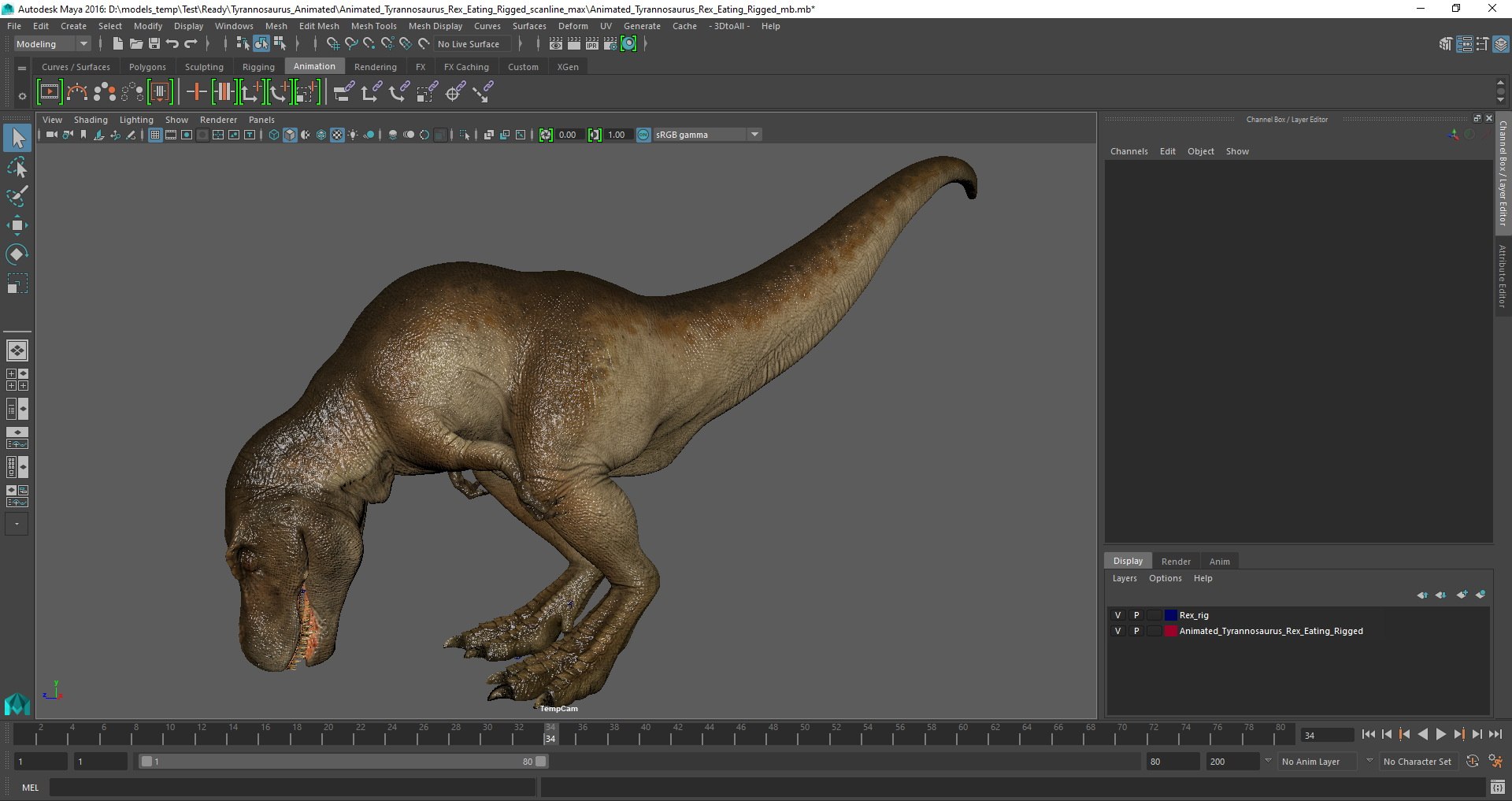Click the single-pane Perspective layout icon
Image resolution: width=1512 pixels, height=801 pixels.
17,350
